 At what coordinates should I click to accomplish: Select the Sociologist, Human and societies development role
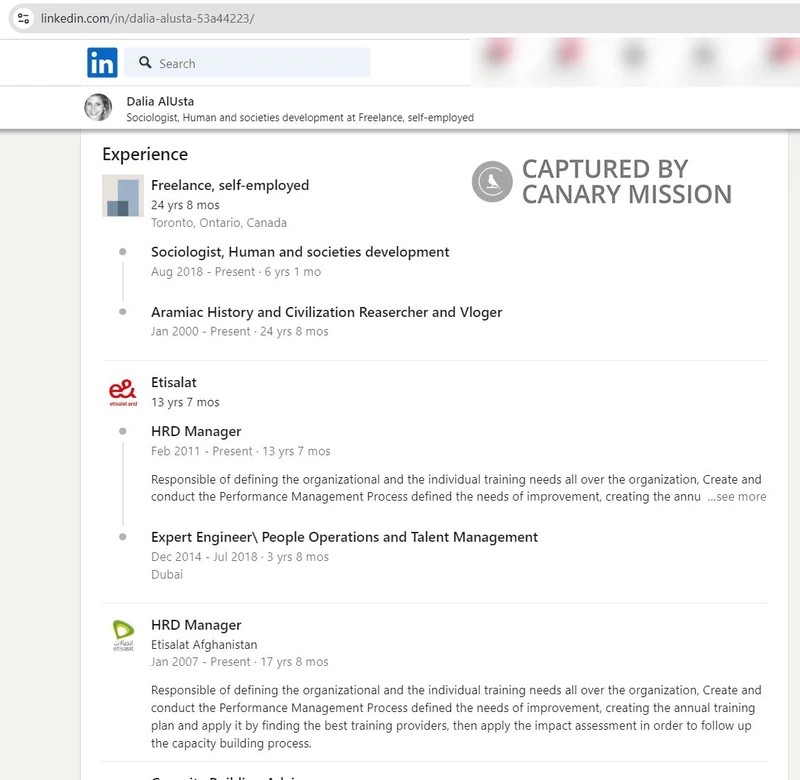tap(300, 252)
